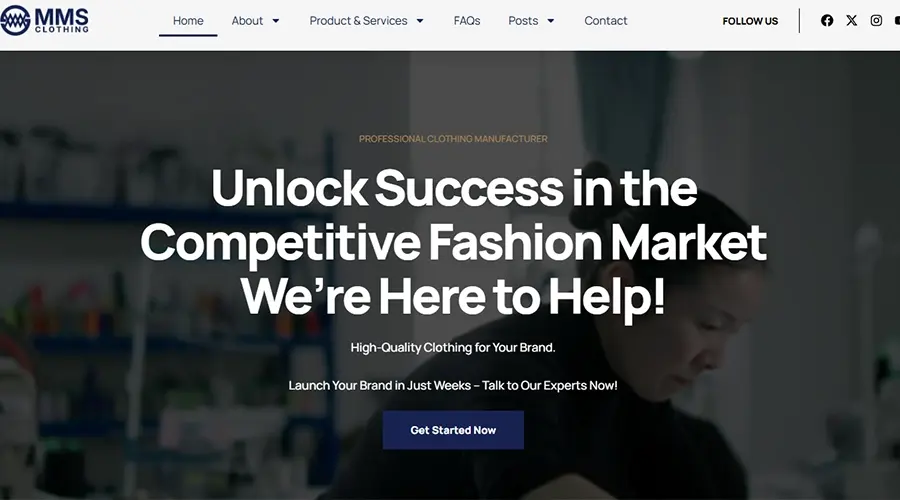Select the Posts menu label

tap(523, 21)
